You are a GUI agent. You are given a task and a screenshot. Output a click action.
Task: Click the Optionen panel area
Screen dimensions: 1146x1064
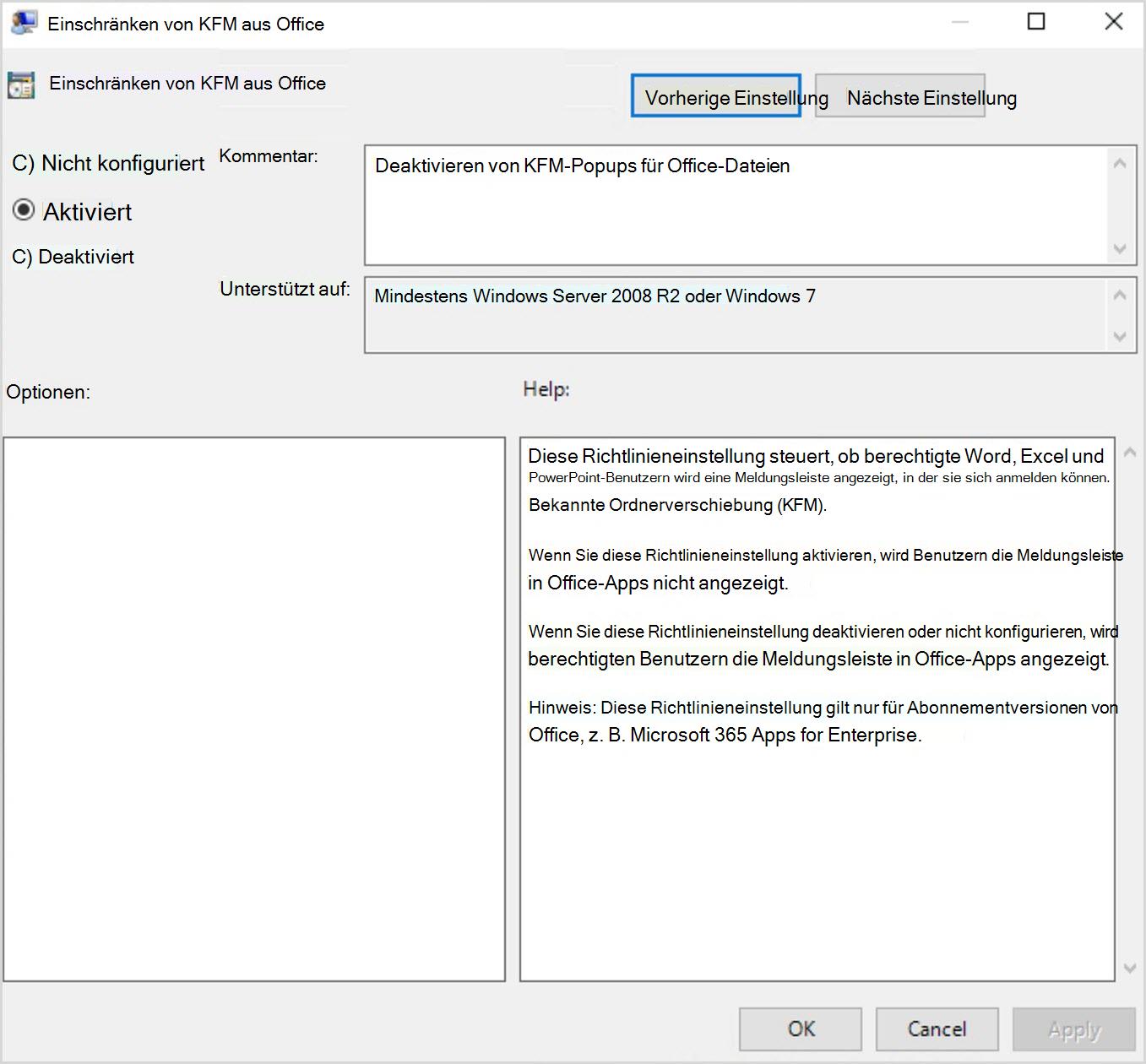[254, 709]
